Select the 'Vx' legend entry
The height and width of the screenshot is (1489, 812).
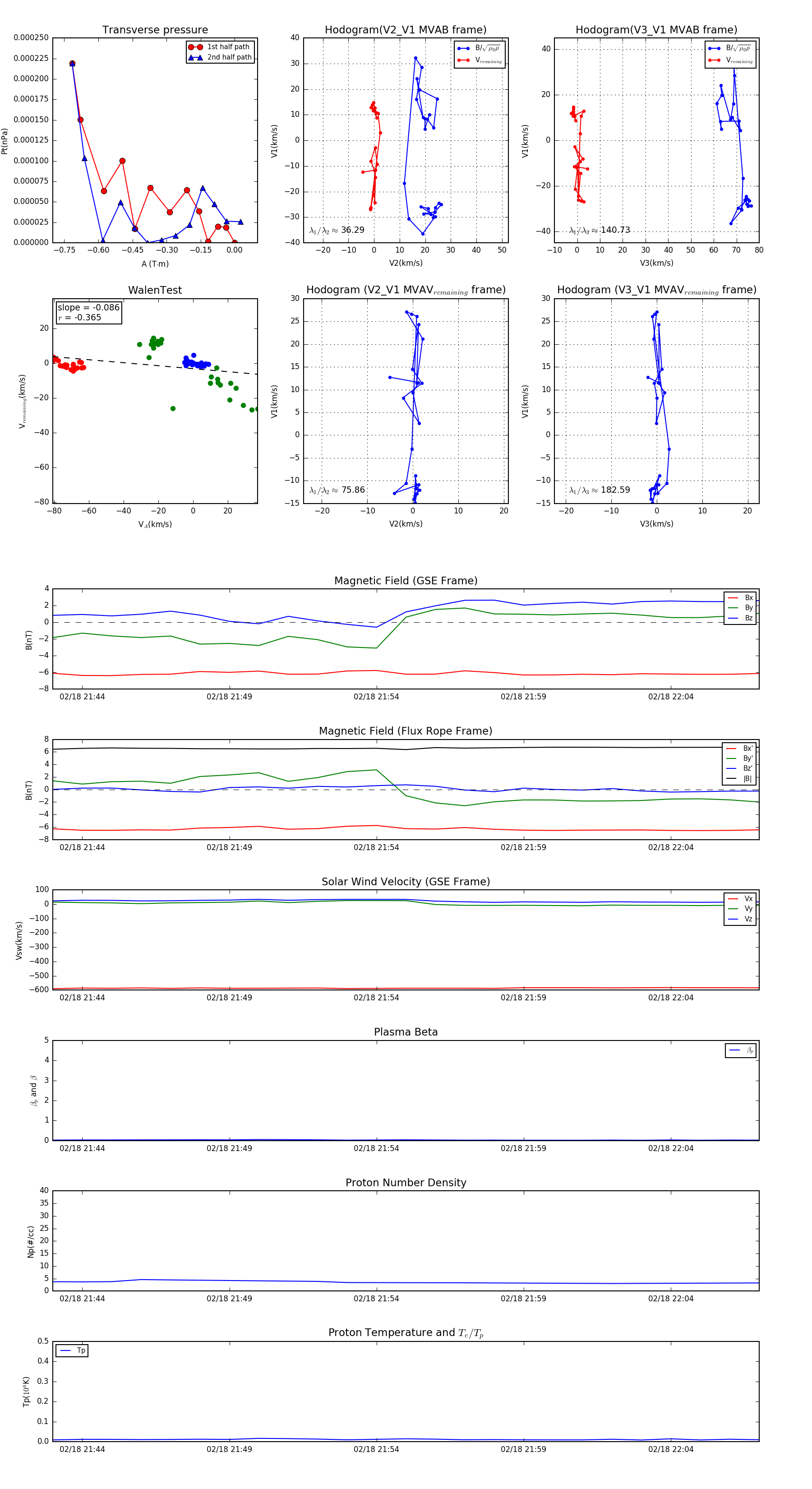coord(740,899)
